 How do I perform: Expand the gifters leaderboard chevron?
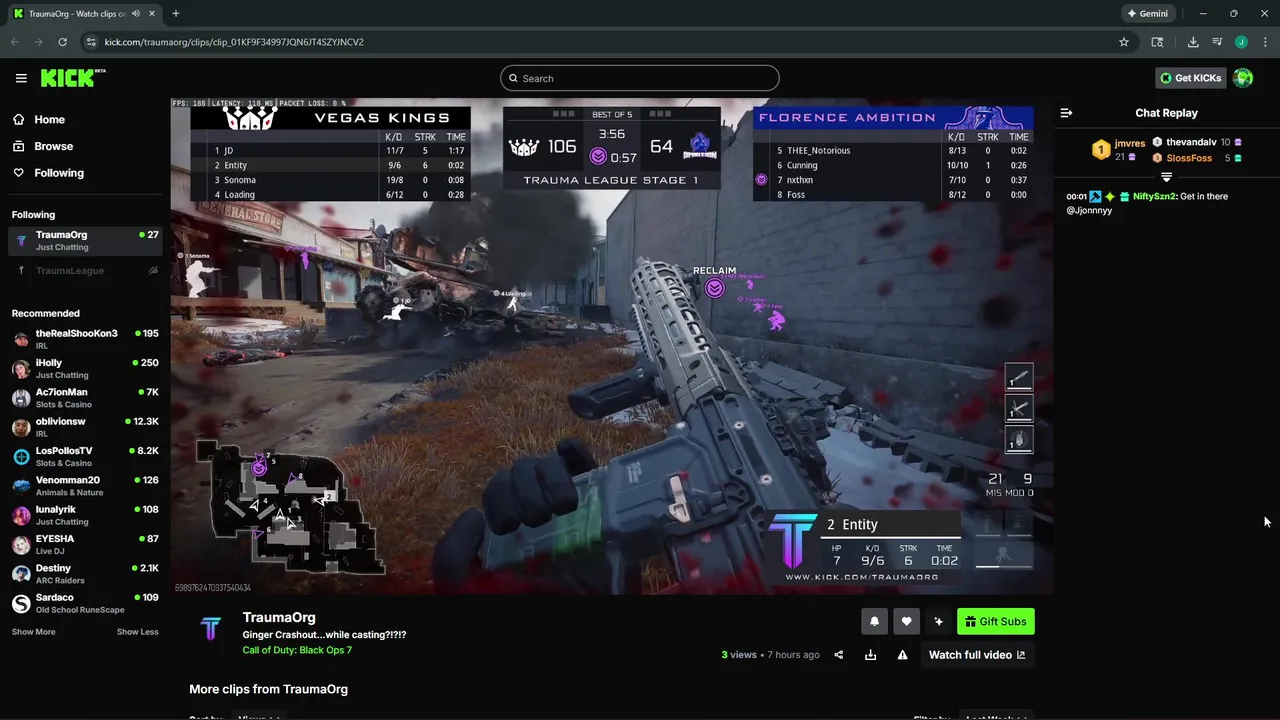[x=1166, y=176]
